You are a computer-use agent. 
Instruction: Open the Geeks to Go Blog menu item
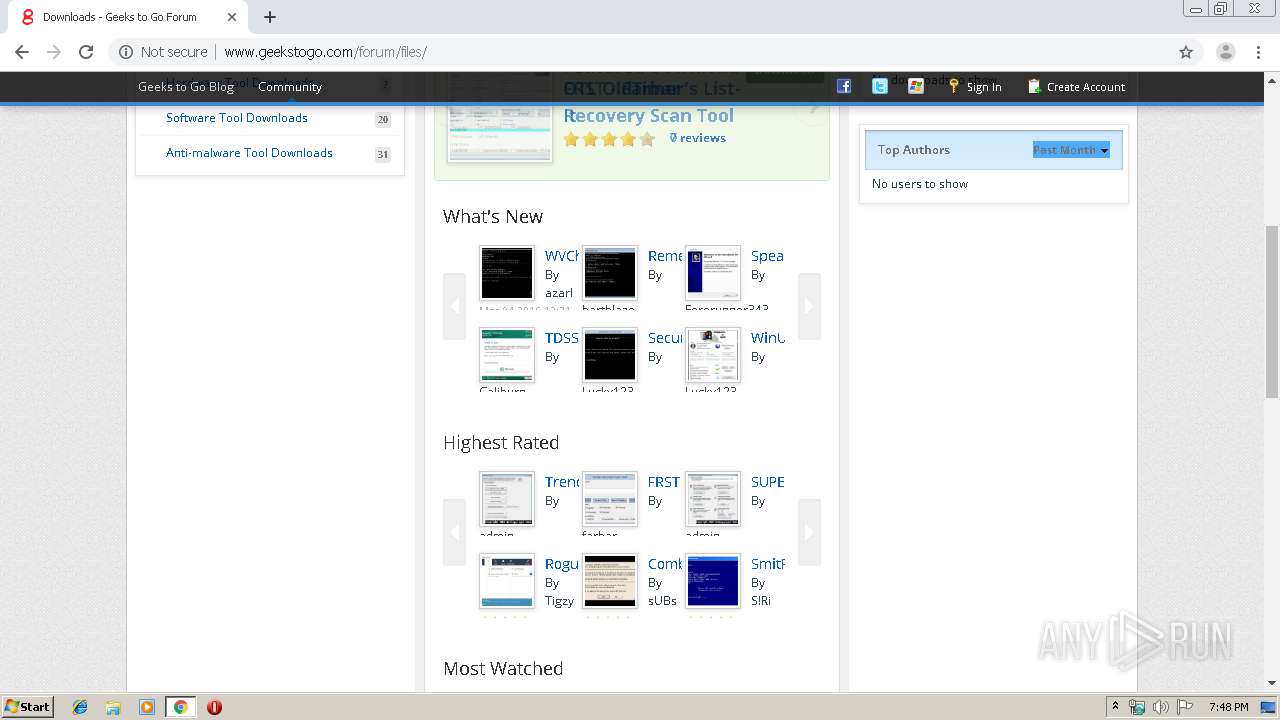(x=186, y=87)
